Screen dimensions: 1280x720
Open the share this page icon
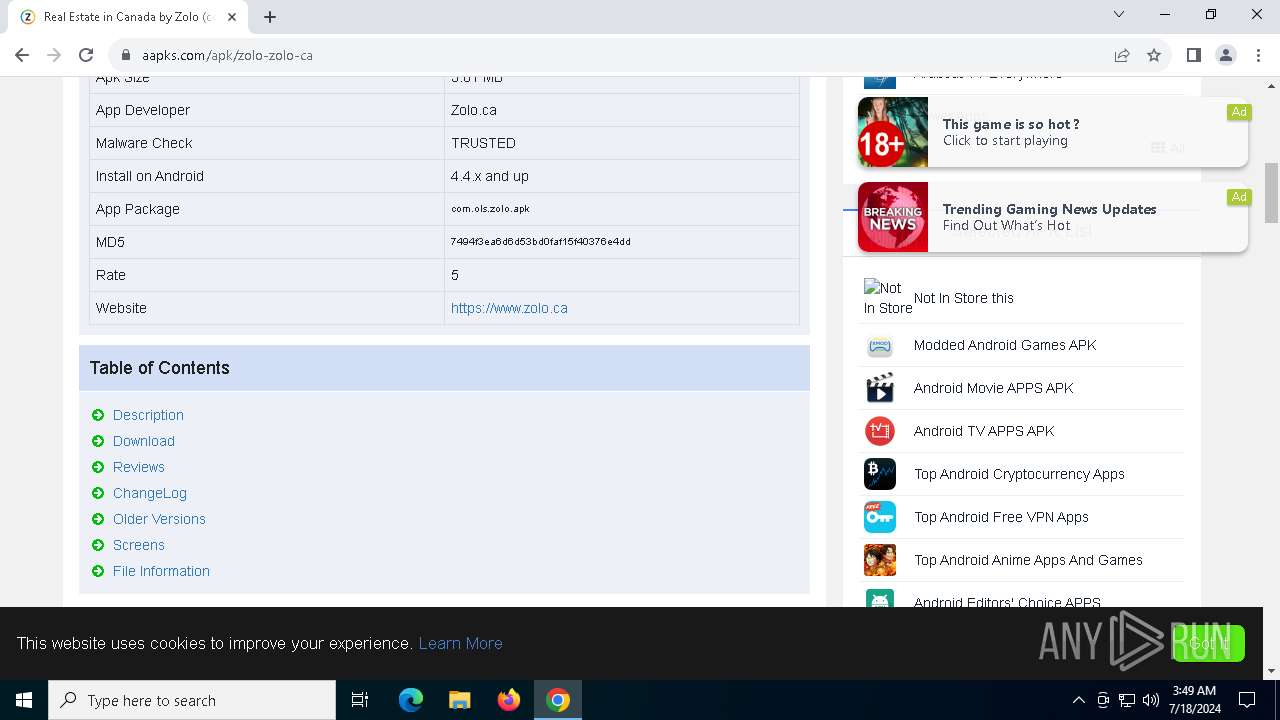(1122, 55)
